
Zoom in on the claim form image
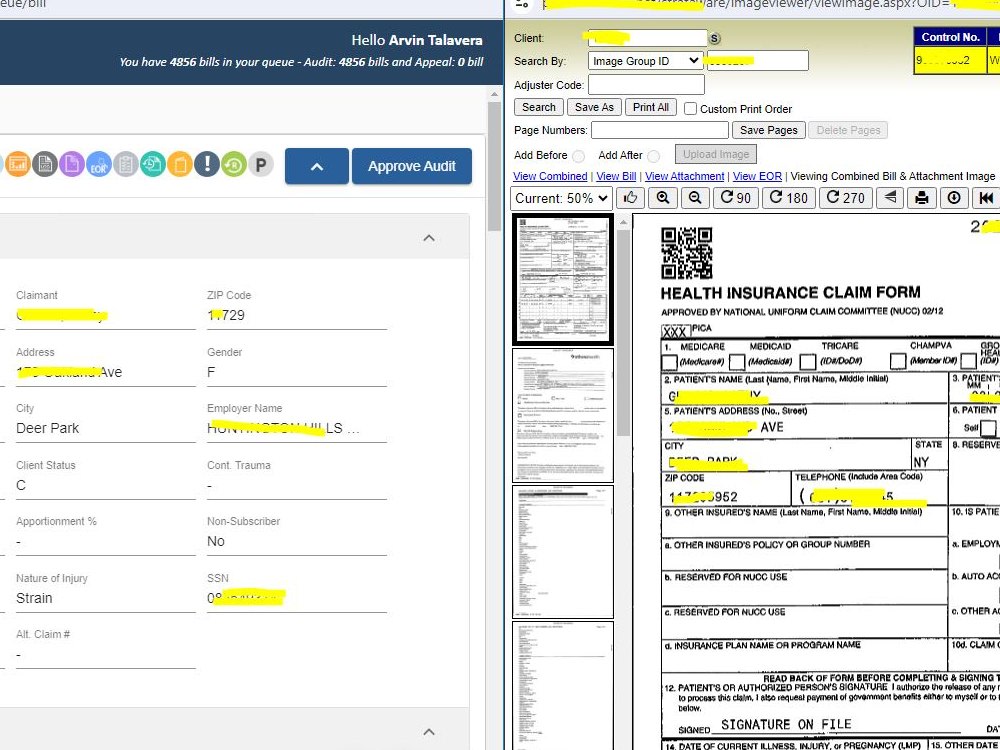pos(663,198)
